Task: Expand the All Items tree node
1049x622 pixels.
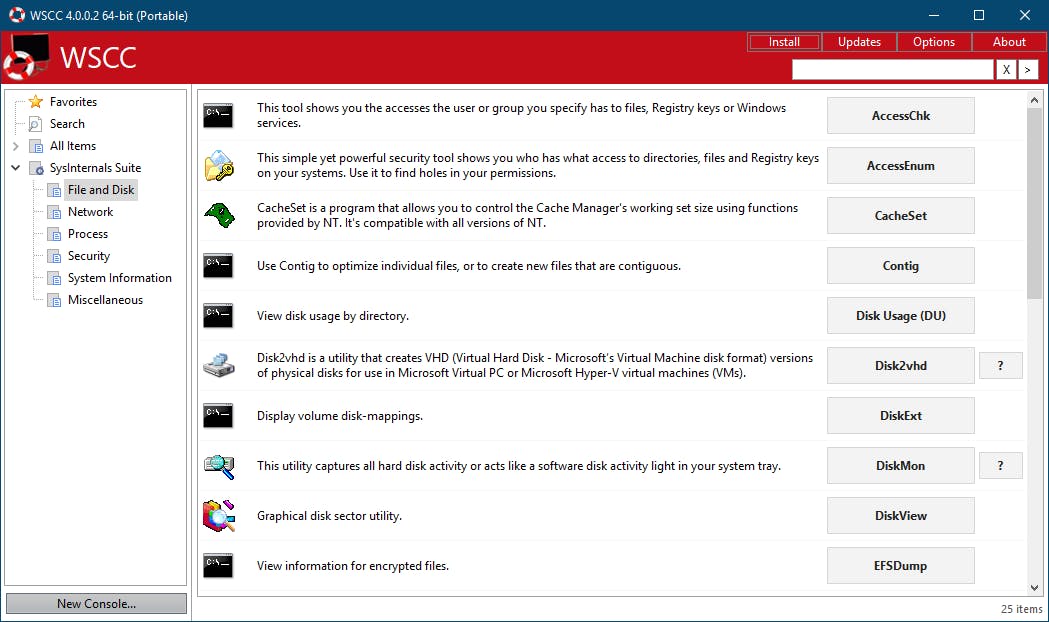Action: pos(15,146)
